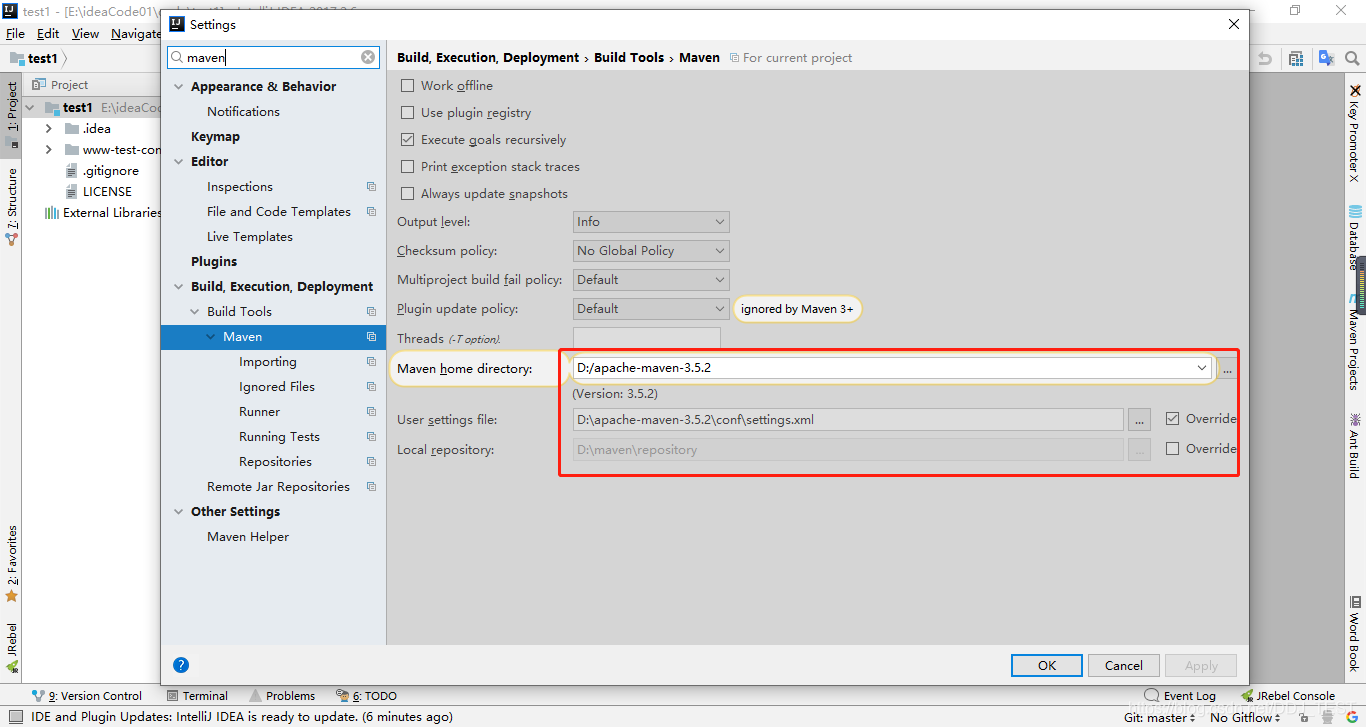Select the Keymap settings entry
The height and width of the screenshot is (727, 1366).
point(215,137)
